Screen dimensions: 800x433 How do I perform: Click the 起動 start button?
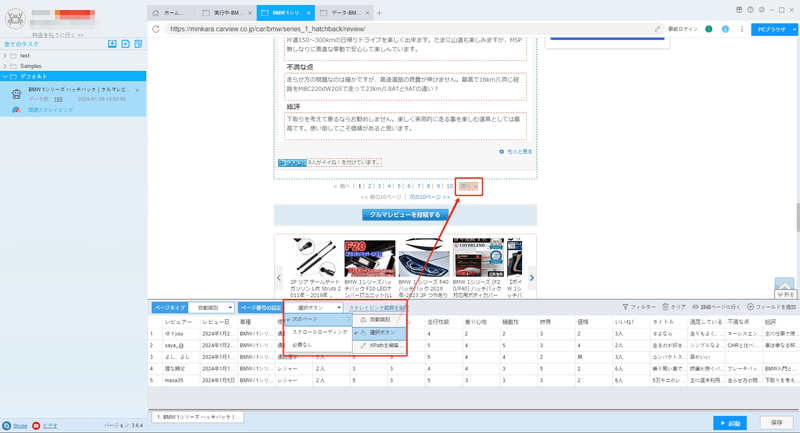730,423
